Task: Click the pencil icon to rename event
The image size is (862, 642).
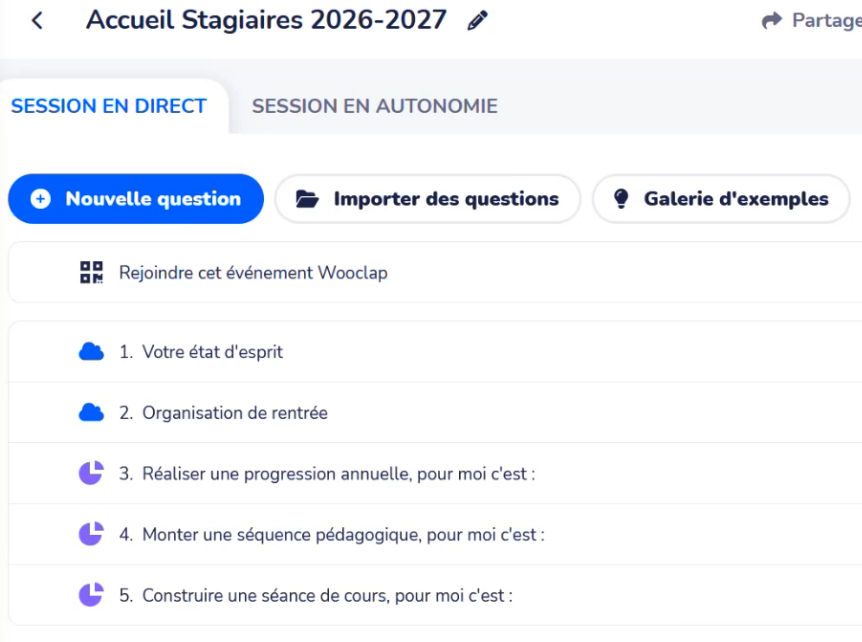Action: (477, 21)
